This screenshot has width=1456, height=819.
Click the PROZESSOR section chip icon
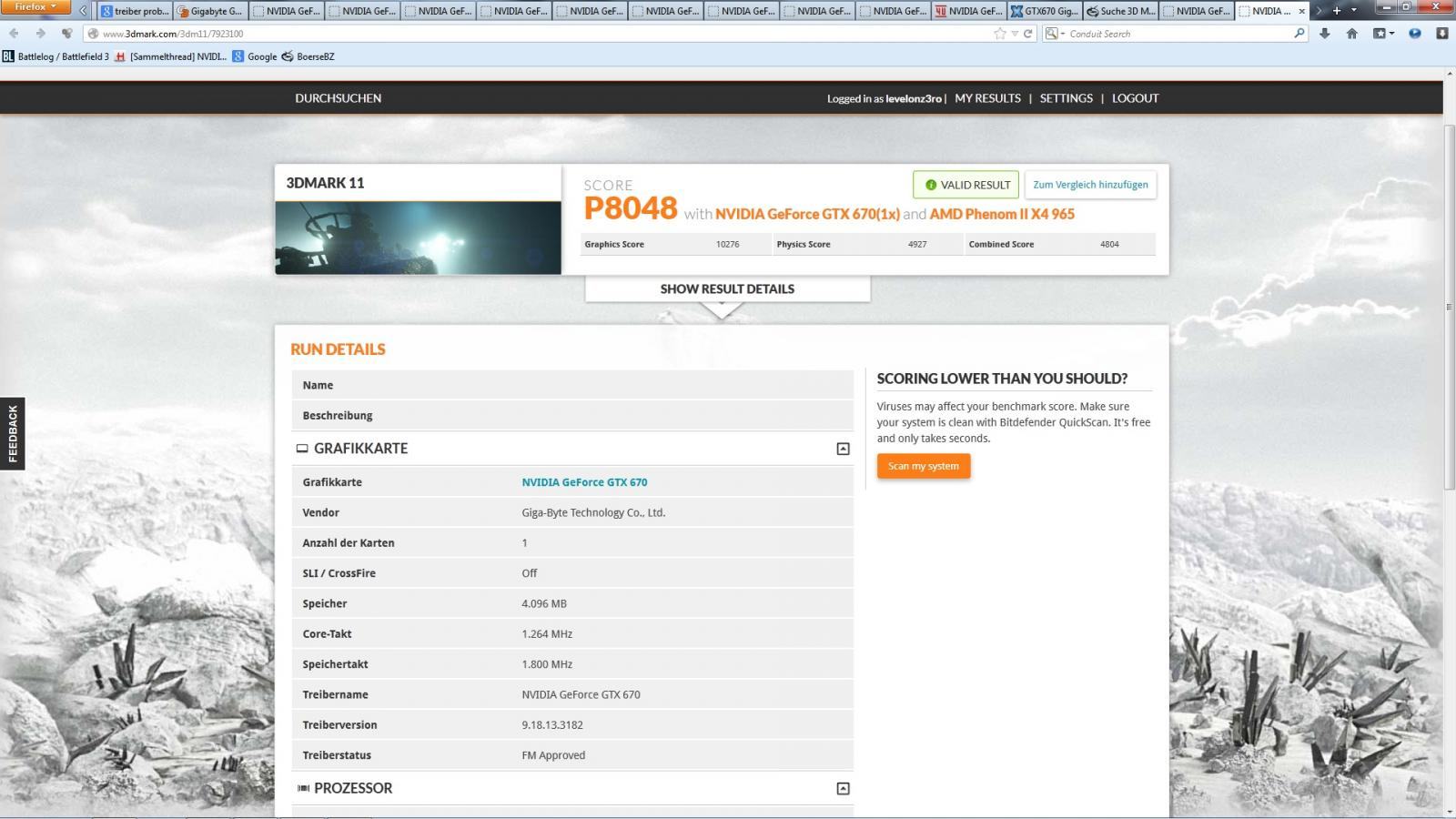click(x=303, y=788)
